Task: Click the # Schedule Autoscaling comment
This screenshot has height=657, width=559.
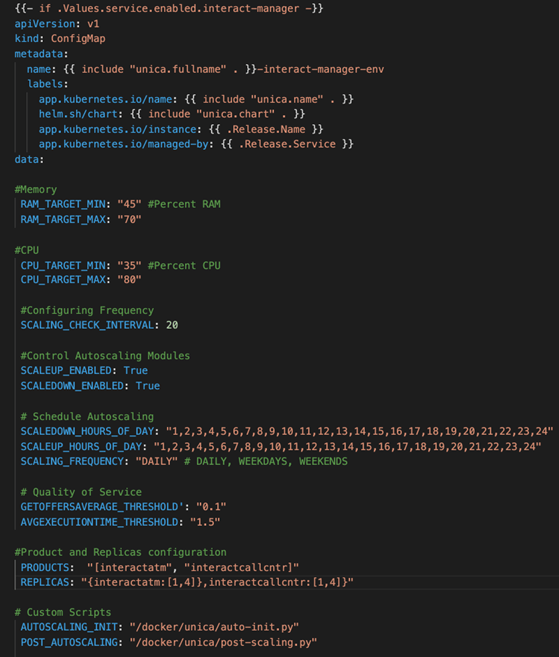Action: (87, 416)
